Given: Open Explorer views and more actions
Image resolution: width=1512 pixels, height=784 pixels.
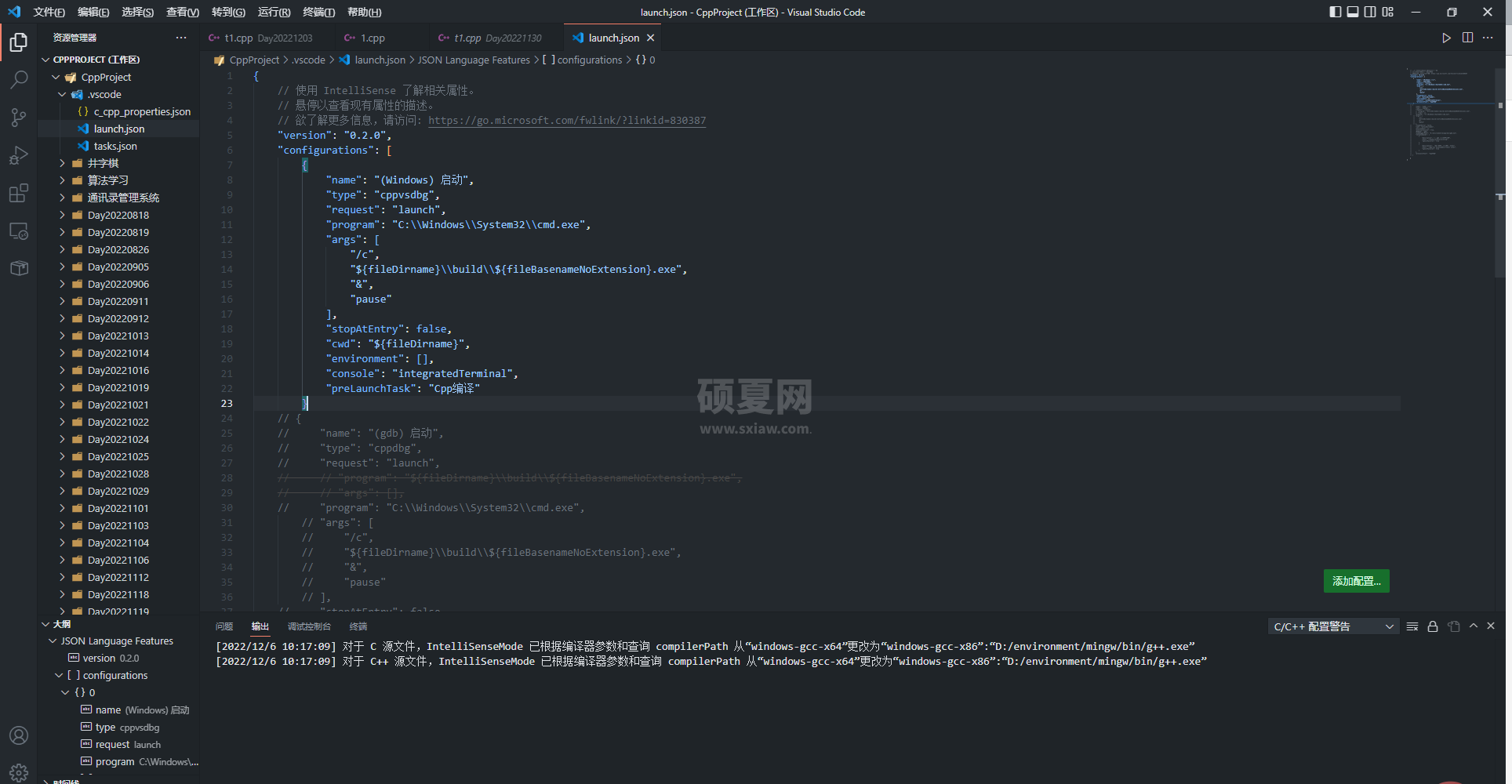Looking at the screenshot, I should pyautogui.click(x=181, y=38).
